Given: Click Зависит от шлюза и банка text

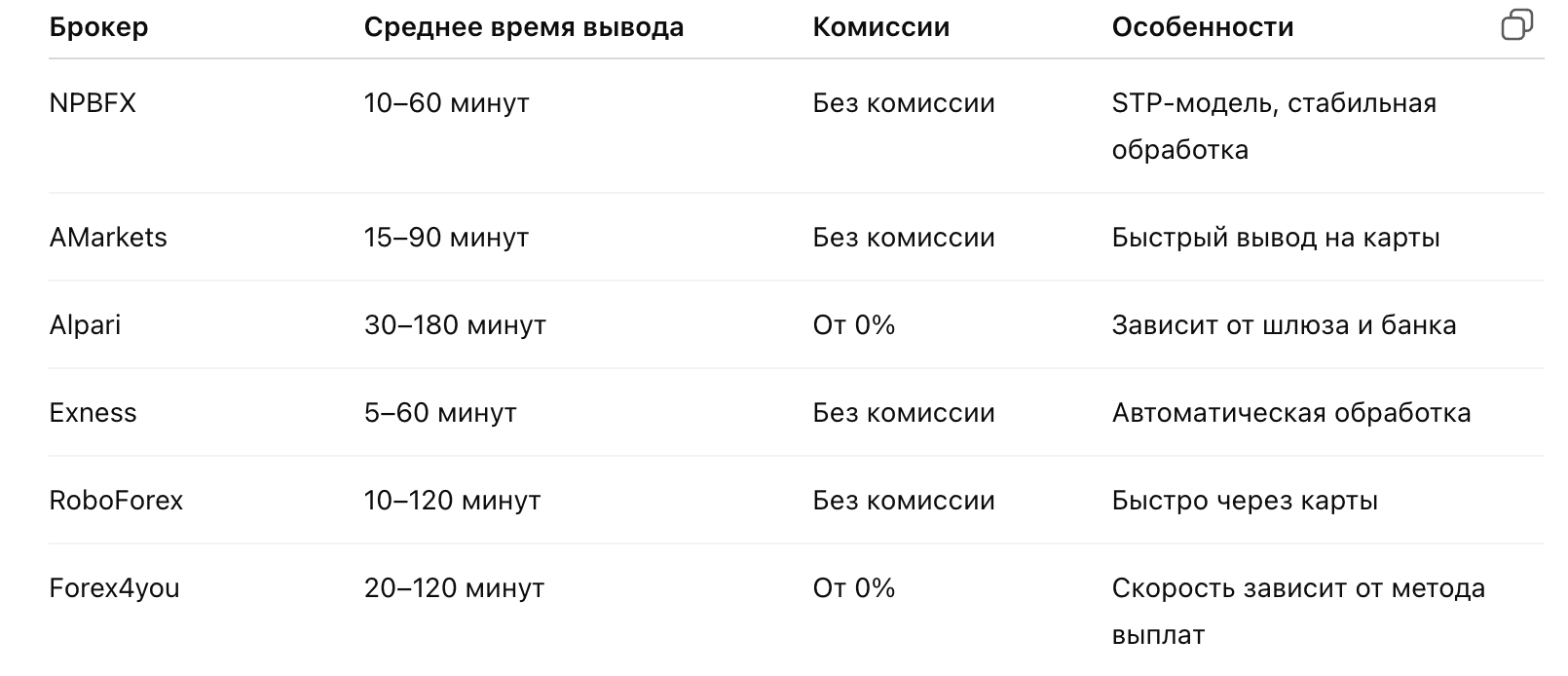Looking at the screenshot, I should (x=1284, y=325).
